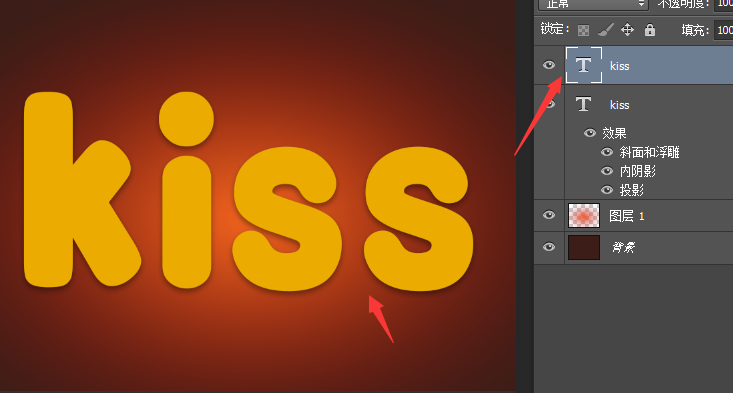Hide the 投影 drop shadow effect
The image size is (733, 393).
[x=607, y=190]
